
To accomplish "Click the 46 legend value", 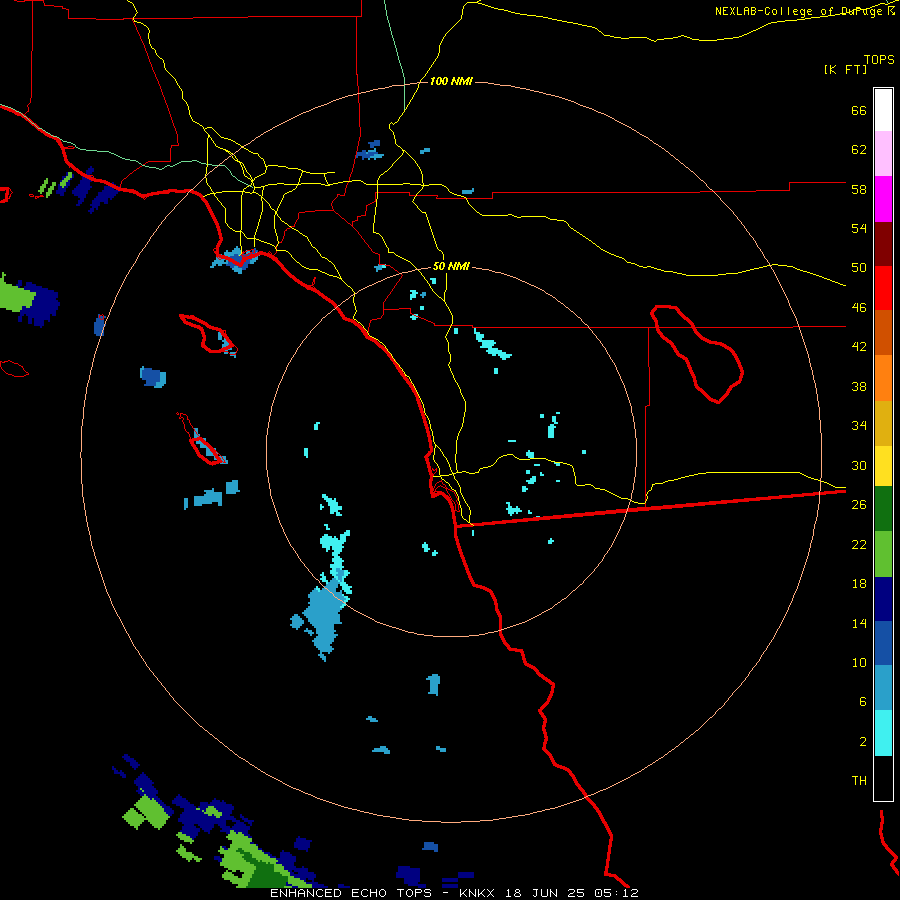I will [859, 307].
